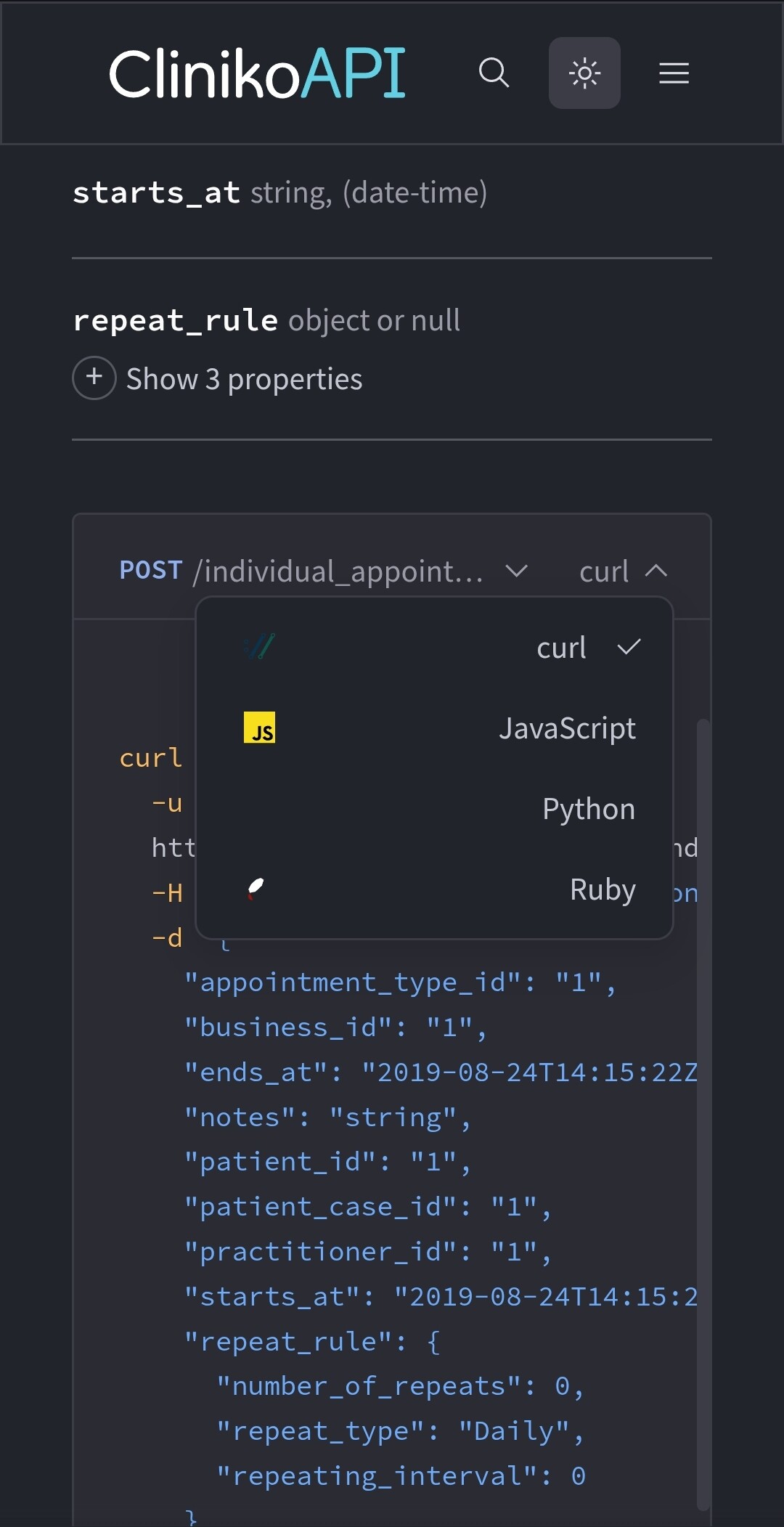Image resolution: width=784 pixels, height=1527 pixels.
Task: Click the ClinikoAPI logo
Action: pyautogui.click(x=257, y=73)
